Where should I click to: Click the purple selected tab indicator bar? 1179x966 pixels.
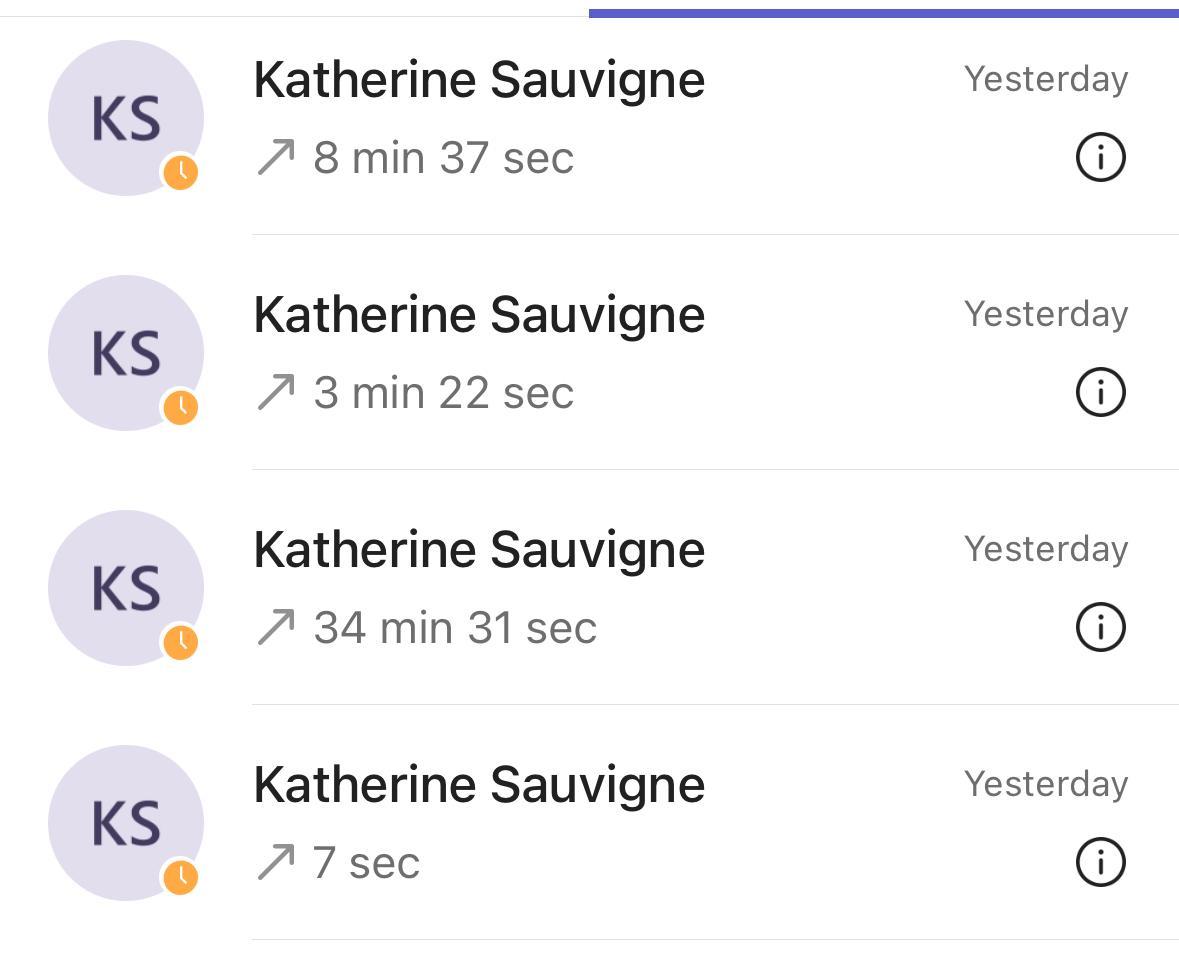883,13
